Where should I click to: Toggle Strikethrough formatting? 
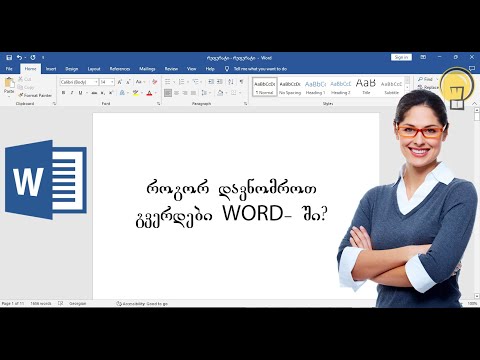(x=94, y=93)
